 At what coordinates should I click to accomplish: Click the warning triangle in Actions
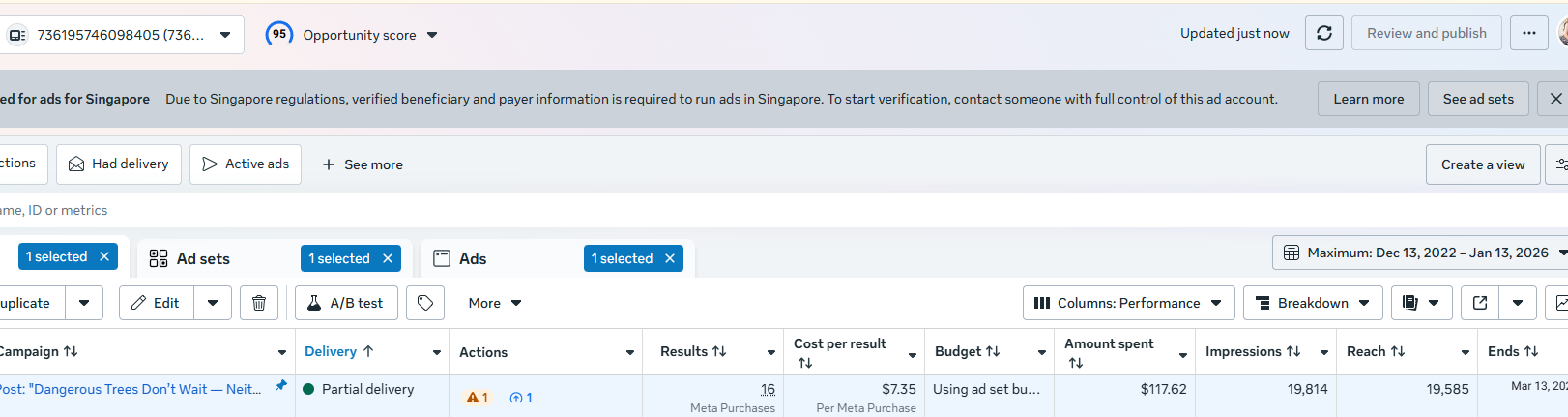473,398
